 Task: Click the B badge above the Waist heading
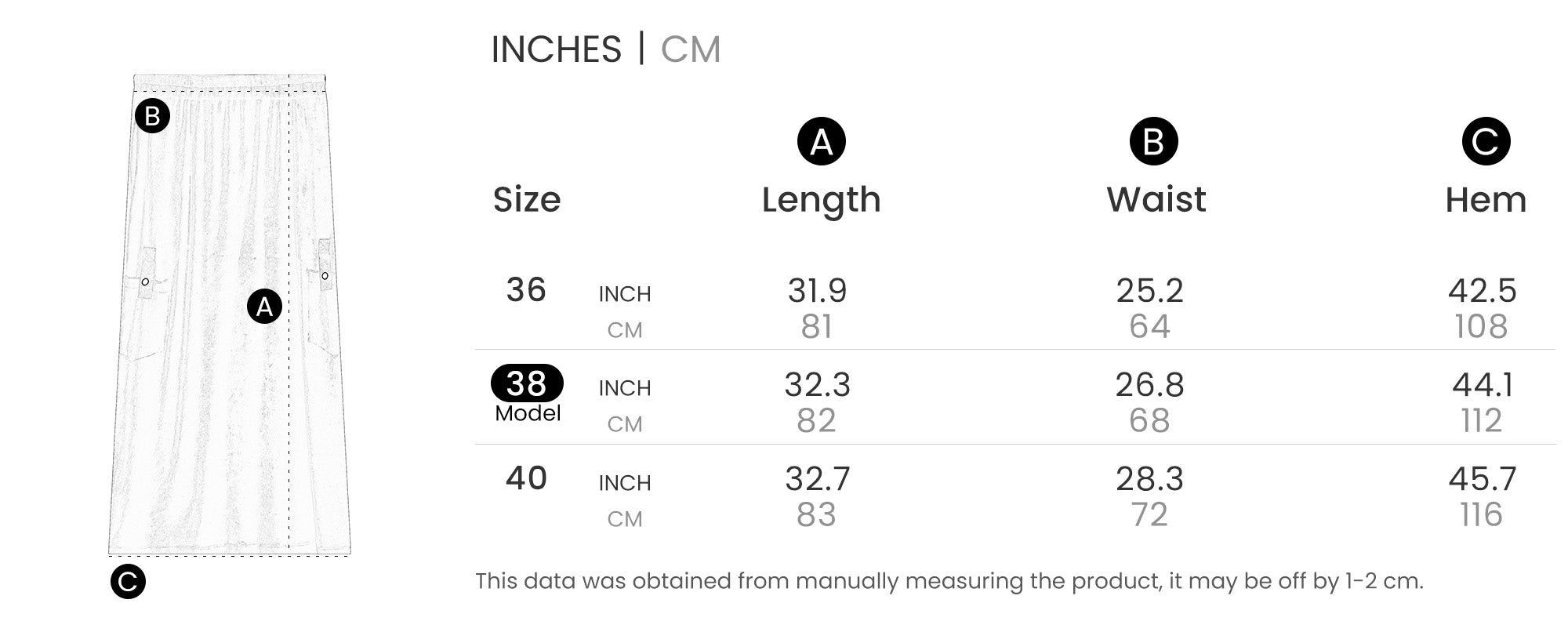[1153, 142]
